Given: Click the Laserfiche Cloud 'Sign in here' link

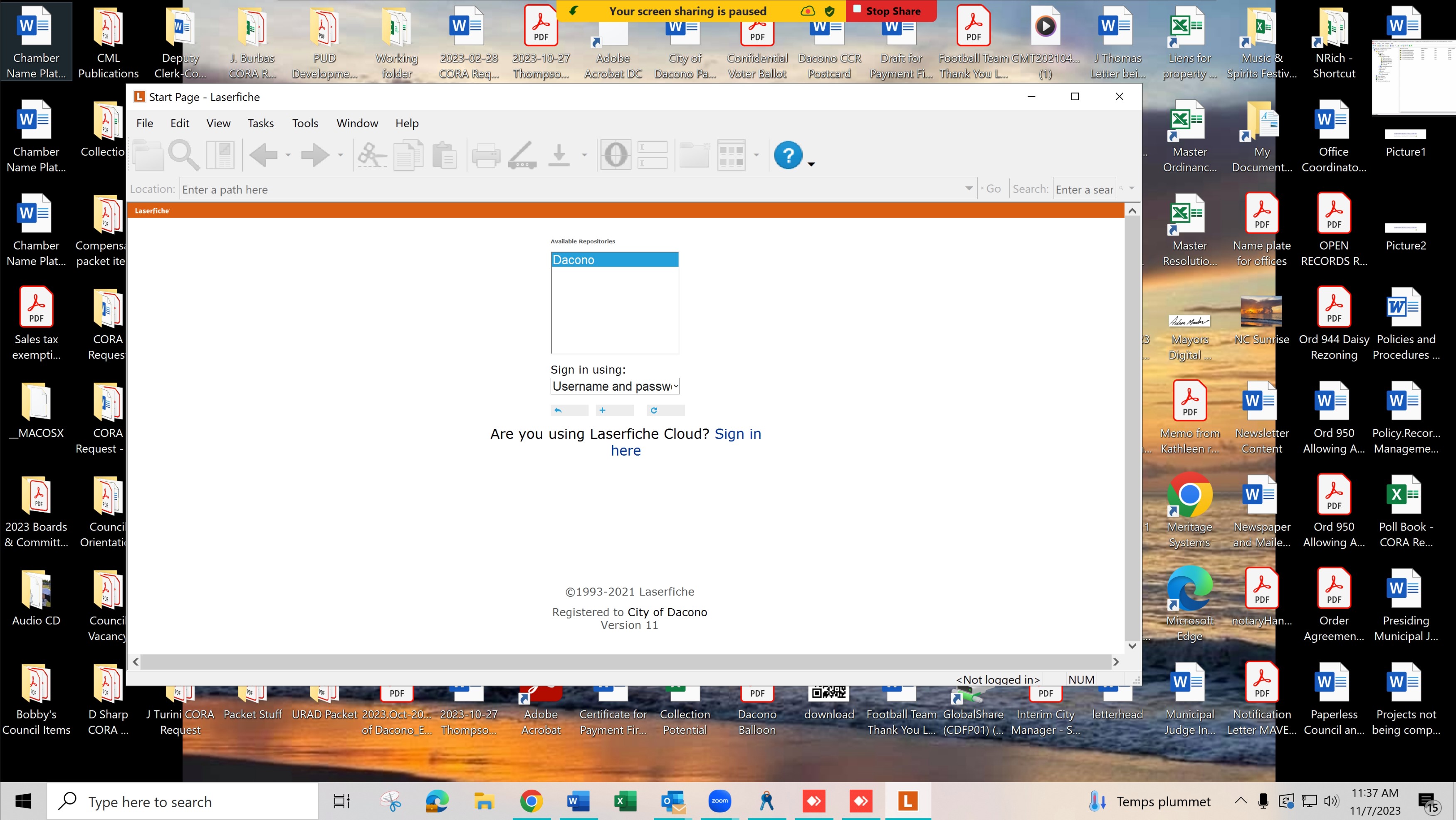Looking at the screenshot, I should [x=737, y=434].
